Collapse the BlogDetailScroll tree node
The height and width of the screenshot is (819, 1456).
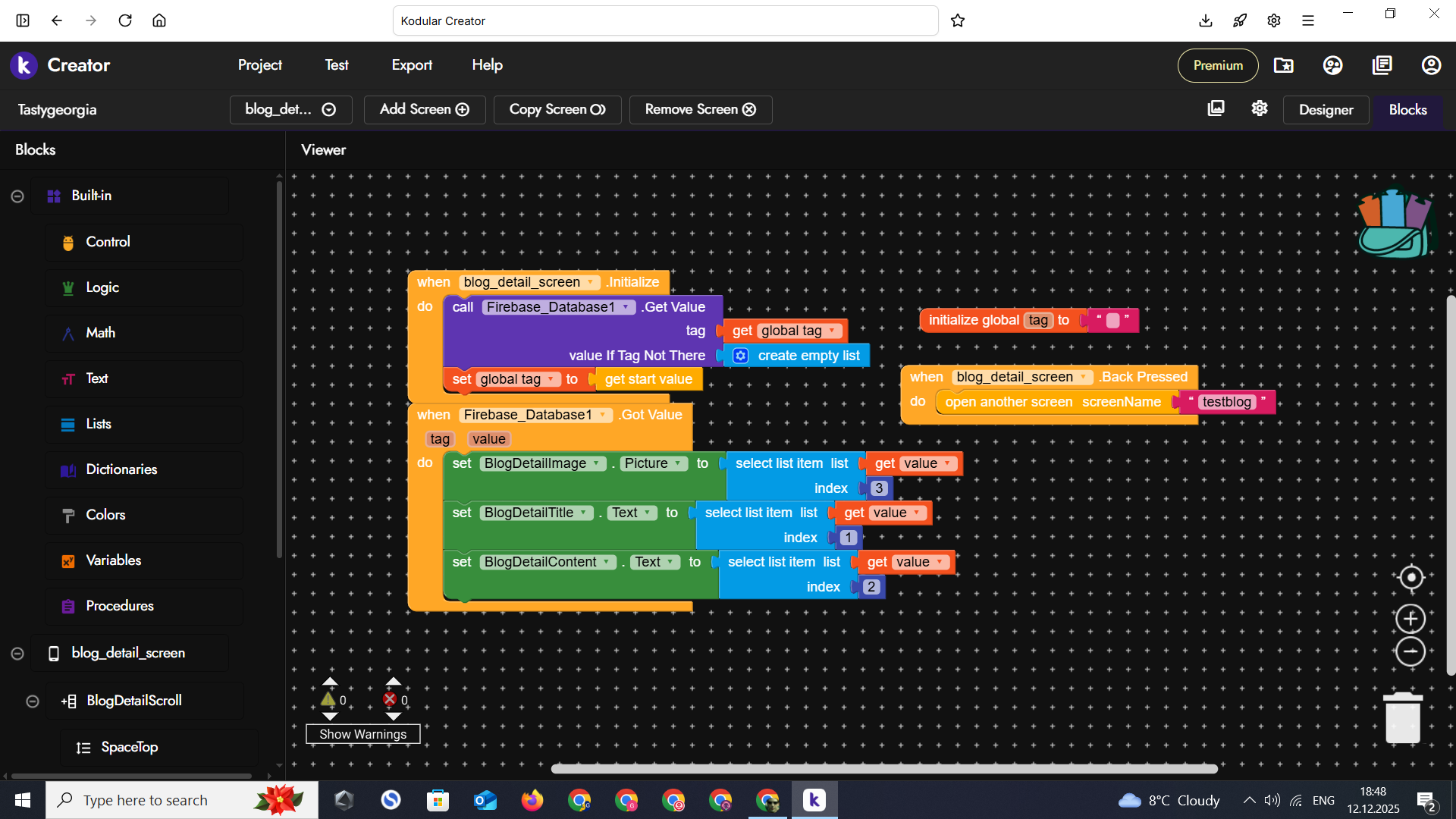coord(33,701)
